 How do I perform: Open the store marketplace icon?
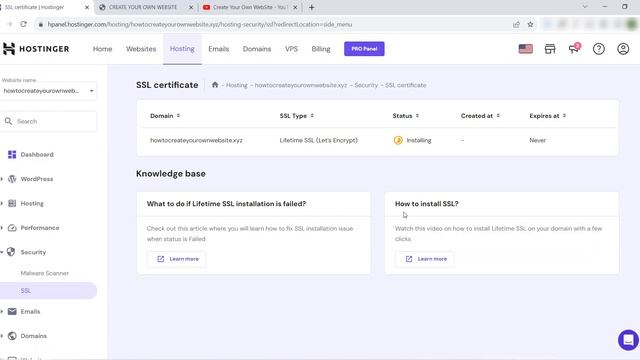(x=550, y=49)
